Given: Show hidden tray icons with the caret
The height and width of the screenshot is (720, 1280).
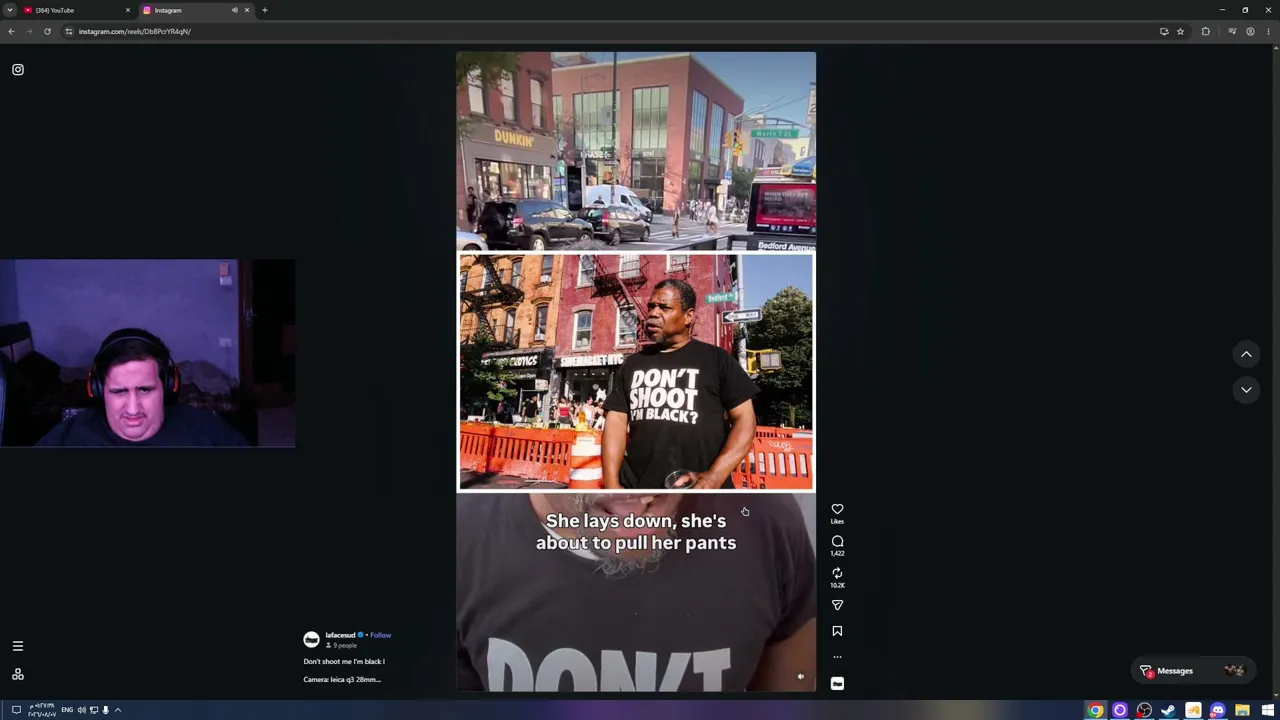Looking at the screenshot, I should tap(117, 710).
